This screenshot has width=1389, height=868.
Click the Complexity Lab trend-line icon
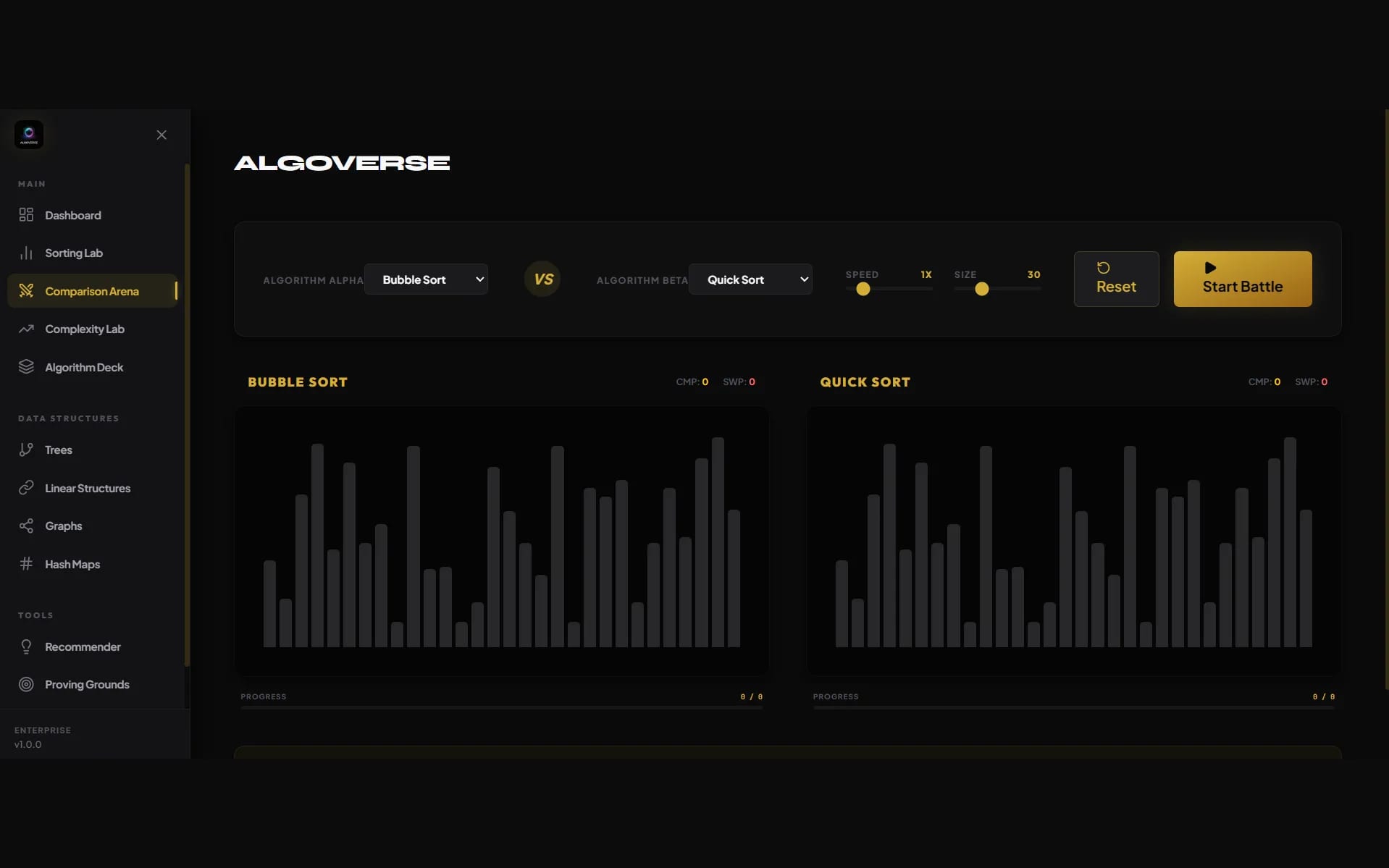click(26, 329)
